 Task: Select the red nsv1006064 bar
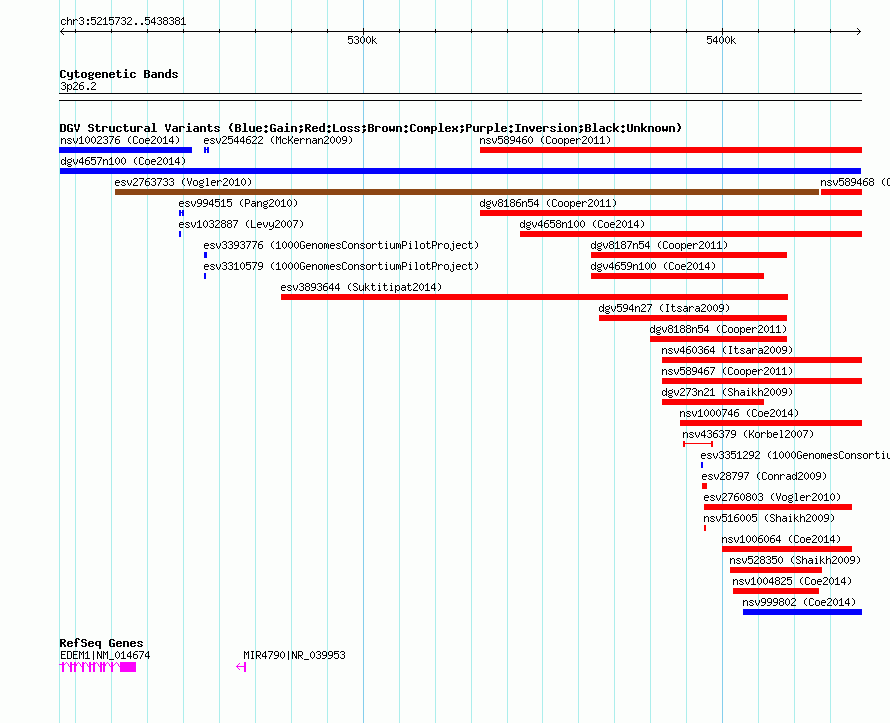click(787, 549)
